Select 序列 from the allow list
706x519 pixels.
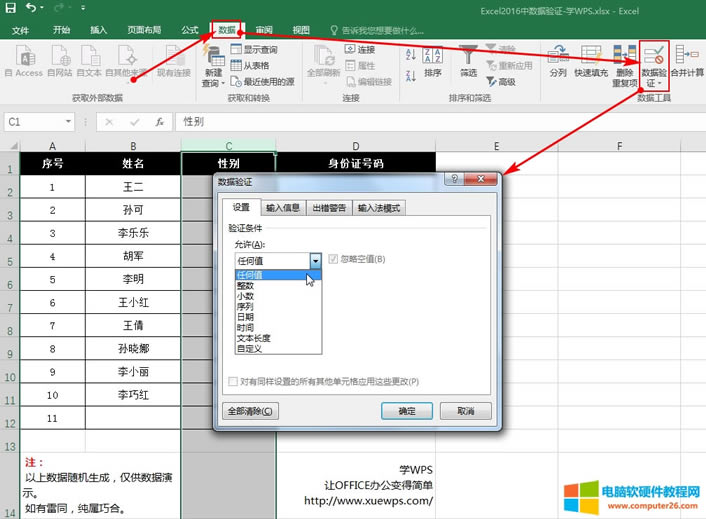[x=245, y=306]
